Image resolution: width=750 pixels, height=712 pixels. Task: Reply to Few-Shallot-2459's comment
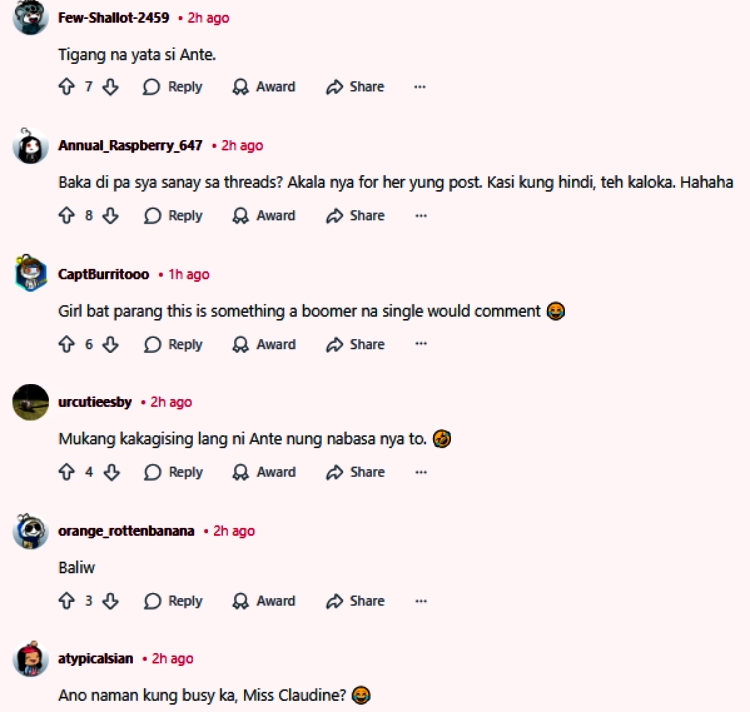(x=173, y=87)
